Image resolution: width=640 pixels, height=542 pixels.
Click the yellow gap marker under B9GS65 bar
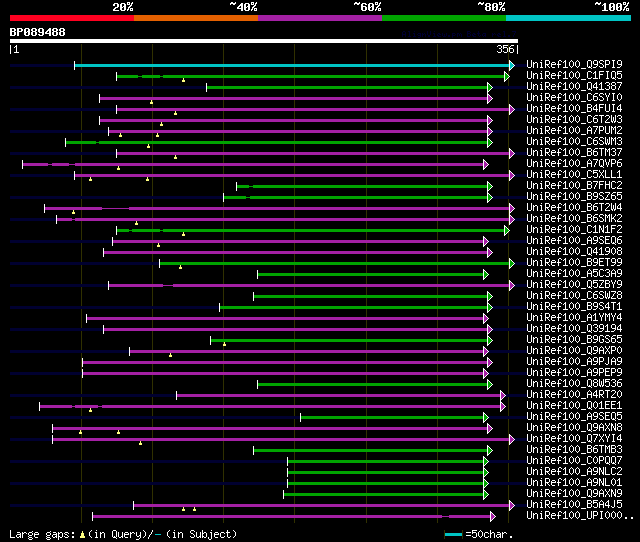pos(224,344)
